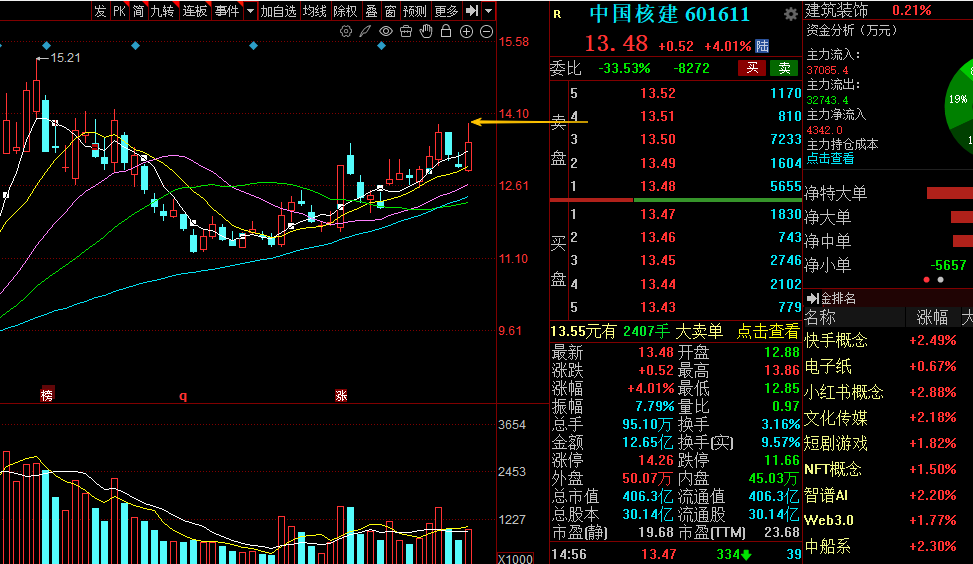Select the hand pan tool
Viewport: 973px width, 564px height.
pyautogui.click(x=426, y=31)
